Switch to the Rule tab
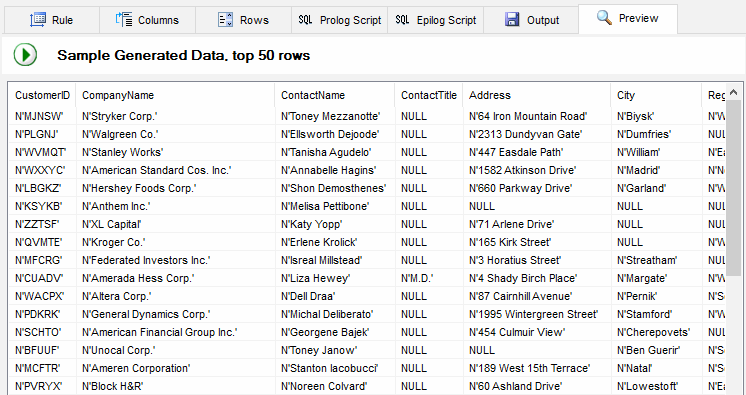 click(52, 20)
